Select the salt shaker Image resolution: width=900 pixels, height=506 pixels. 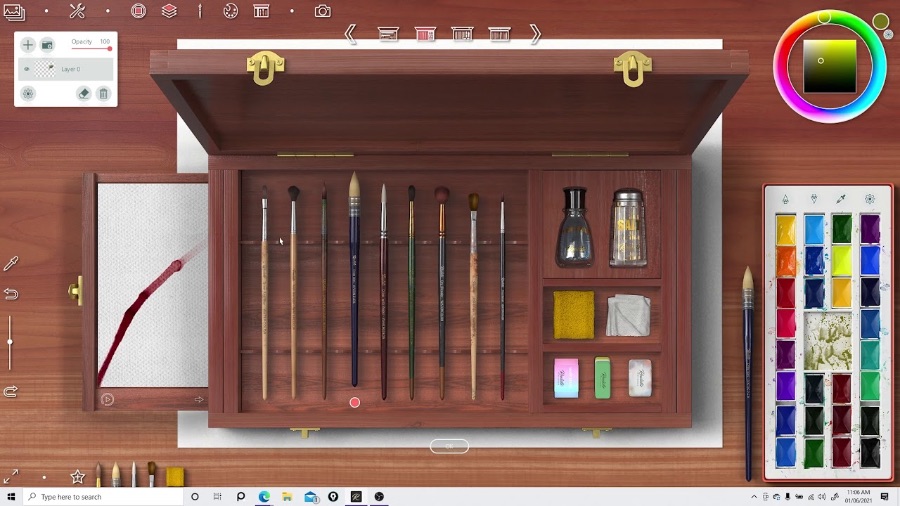(628, 227)
